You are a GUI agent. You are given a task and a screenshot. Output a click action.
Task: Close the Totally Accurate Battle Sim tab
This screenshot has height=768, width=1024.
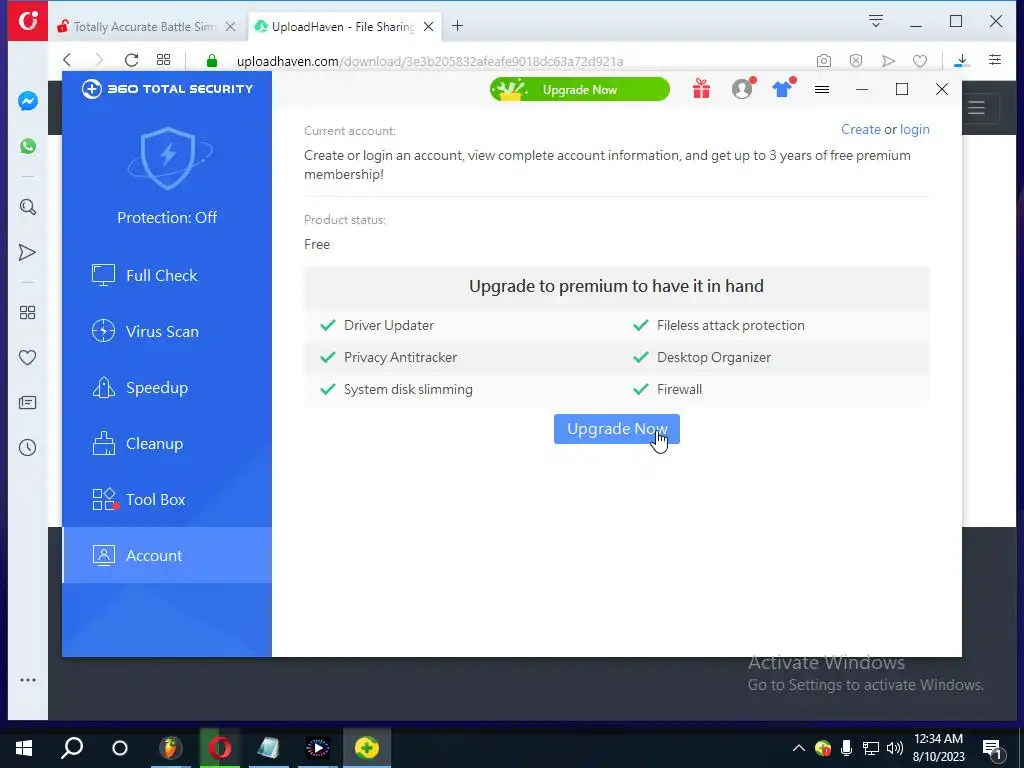tap(230, 27)
